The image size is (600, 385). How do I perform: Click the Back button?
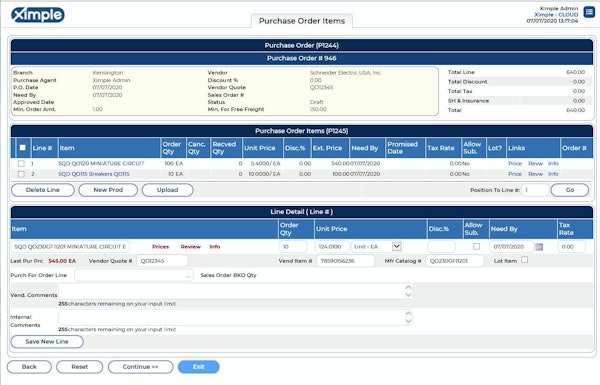point(29,367)
